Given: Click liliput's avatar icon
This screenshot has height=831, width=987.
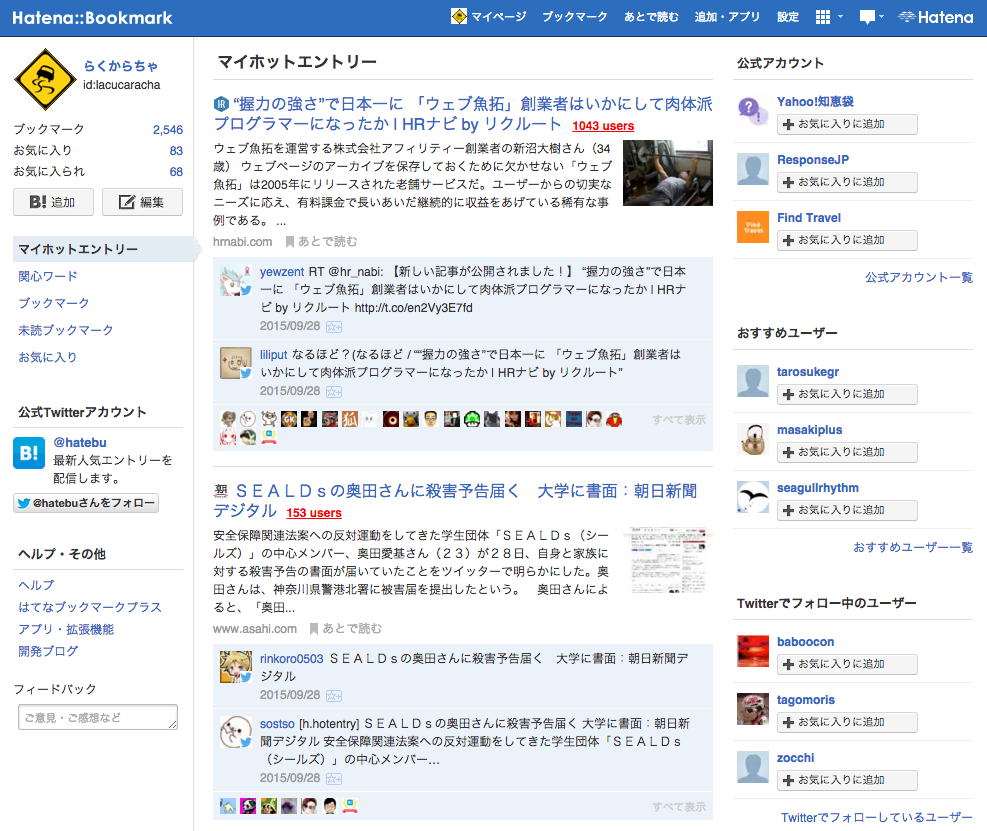Looking at the screenshot, I should [x=235, y=363].
